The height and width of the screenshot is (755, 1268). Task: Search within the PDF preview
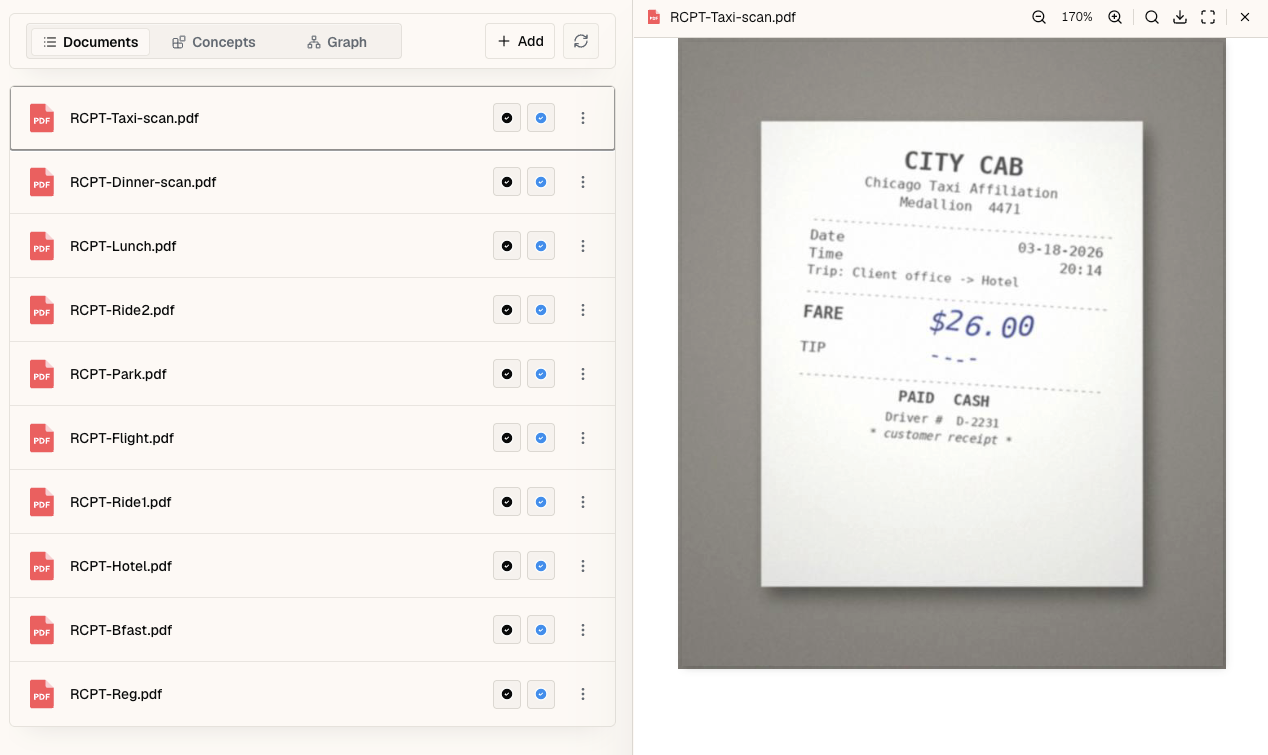[x=1152, y=17]
